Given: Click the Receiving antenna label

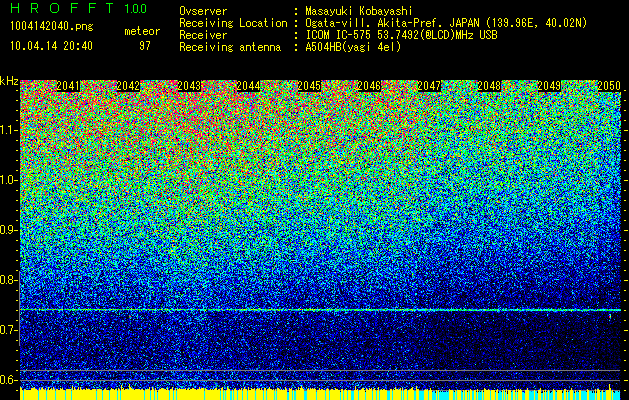Looking at the screenshot, I should (230, 47).
